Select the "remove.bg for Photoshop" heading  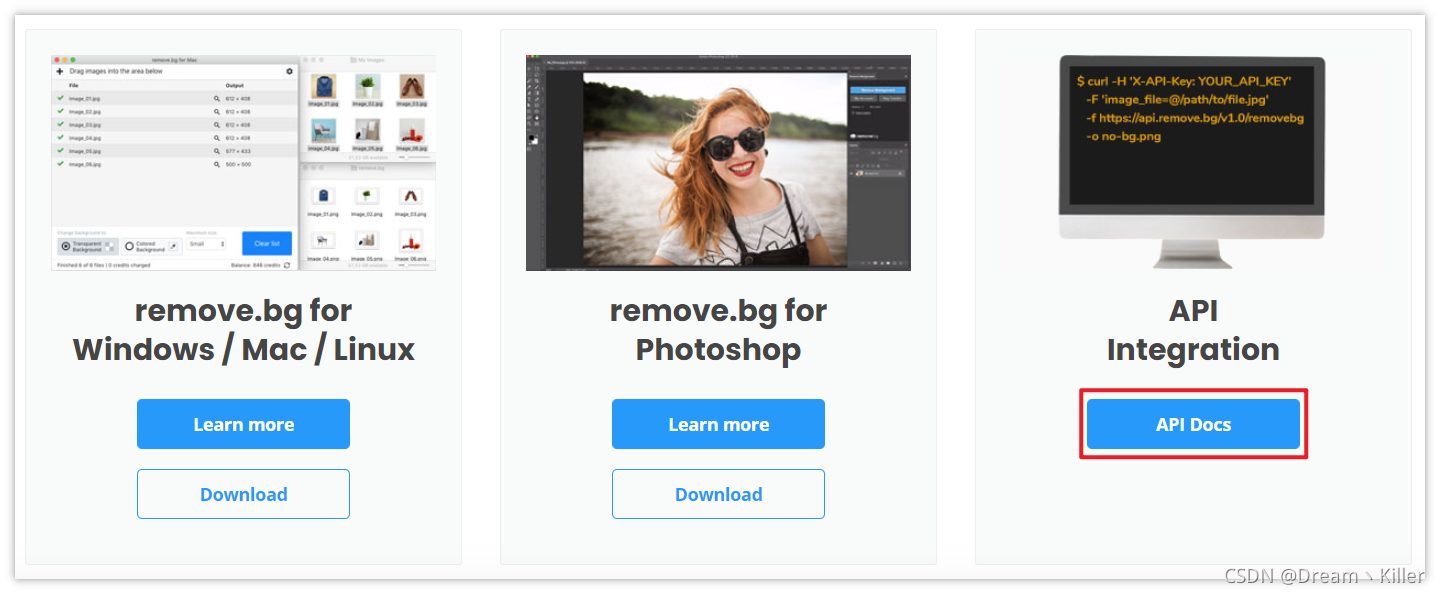718,330
